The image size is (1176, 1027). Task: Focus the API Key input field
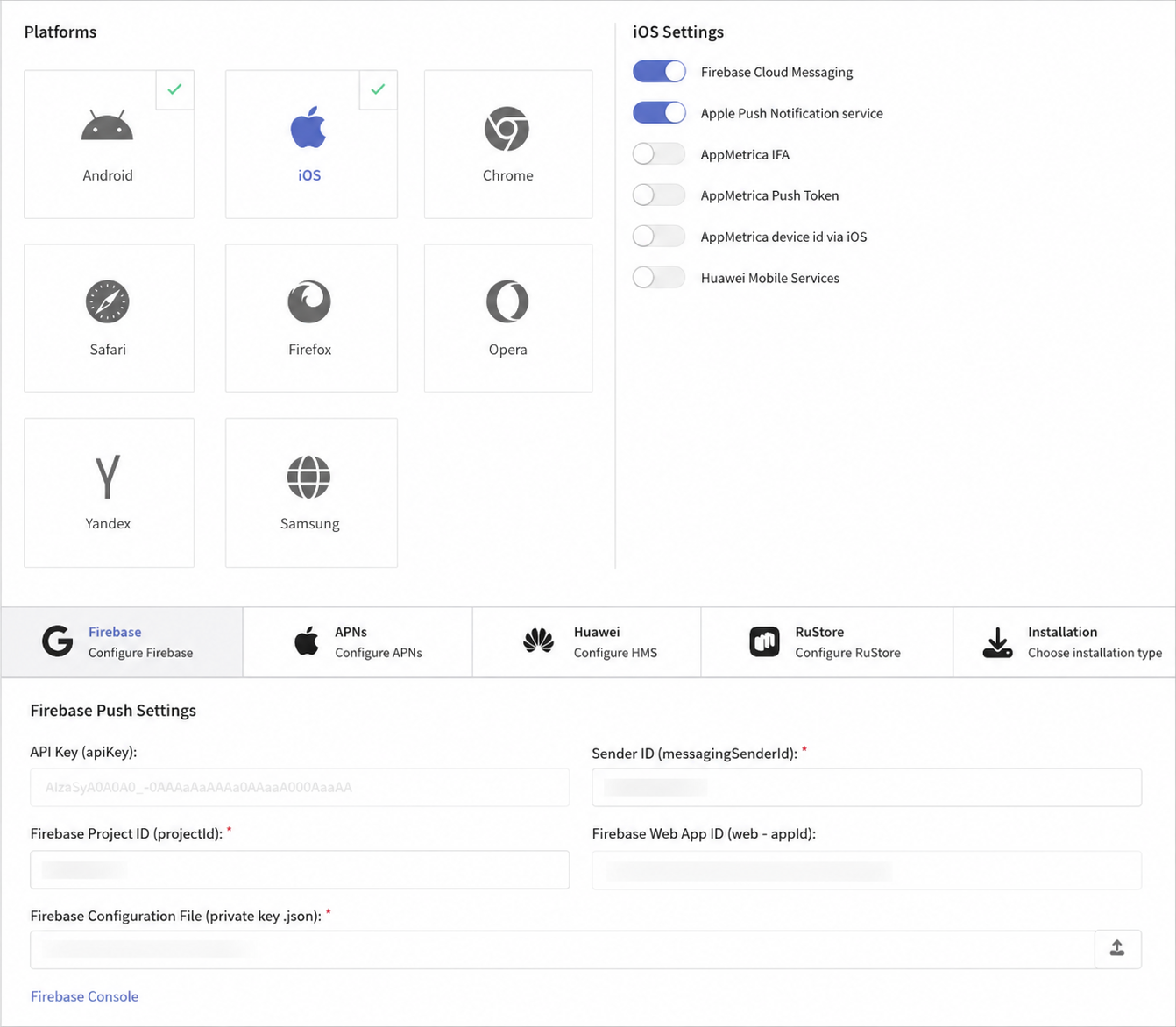pyautogui.click(x=300, y=788)
